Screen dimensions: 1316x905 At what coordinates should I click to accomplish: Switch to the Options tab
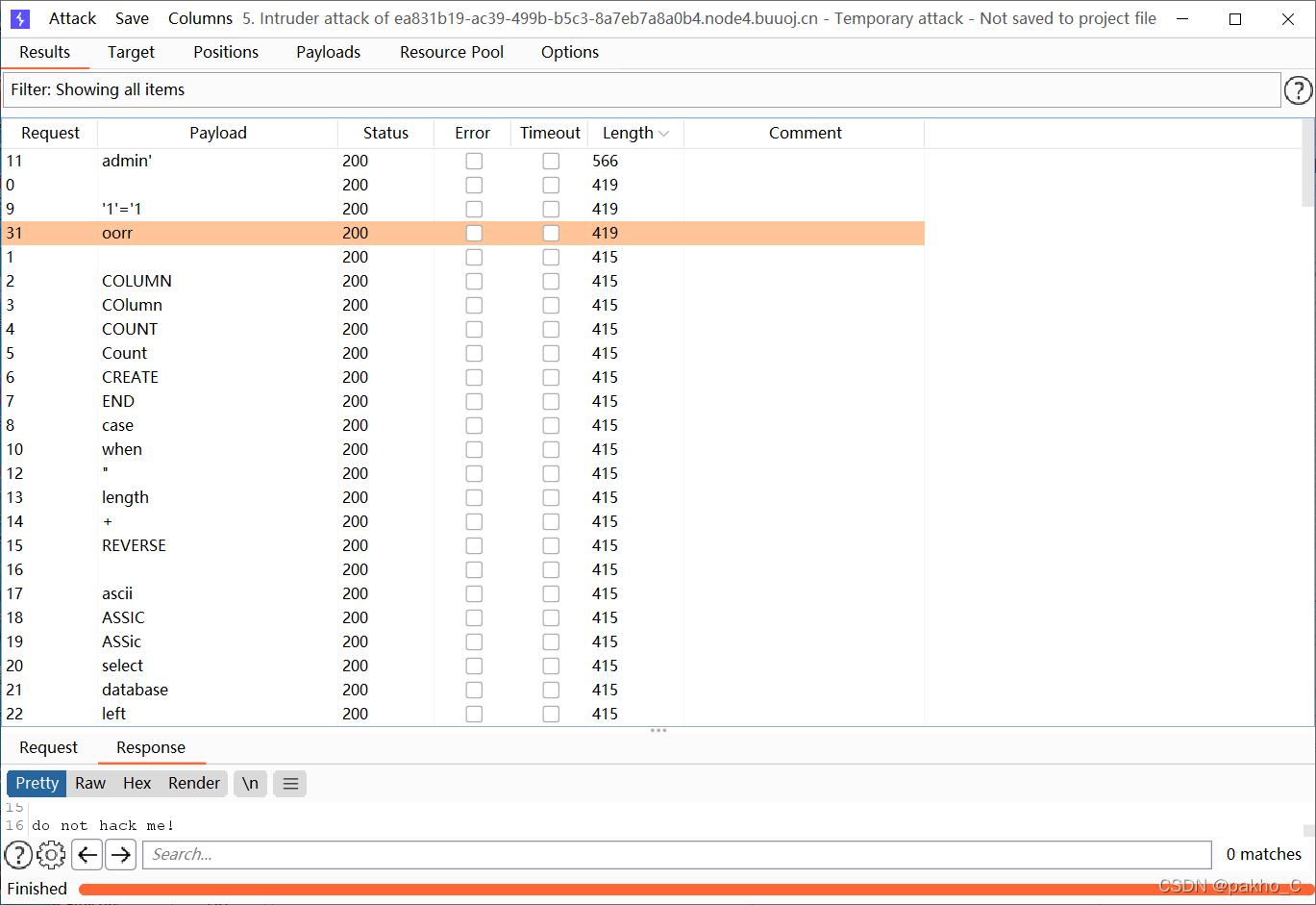pos(570,52)
